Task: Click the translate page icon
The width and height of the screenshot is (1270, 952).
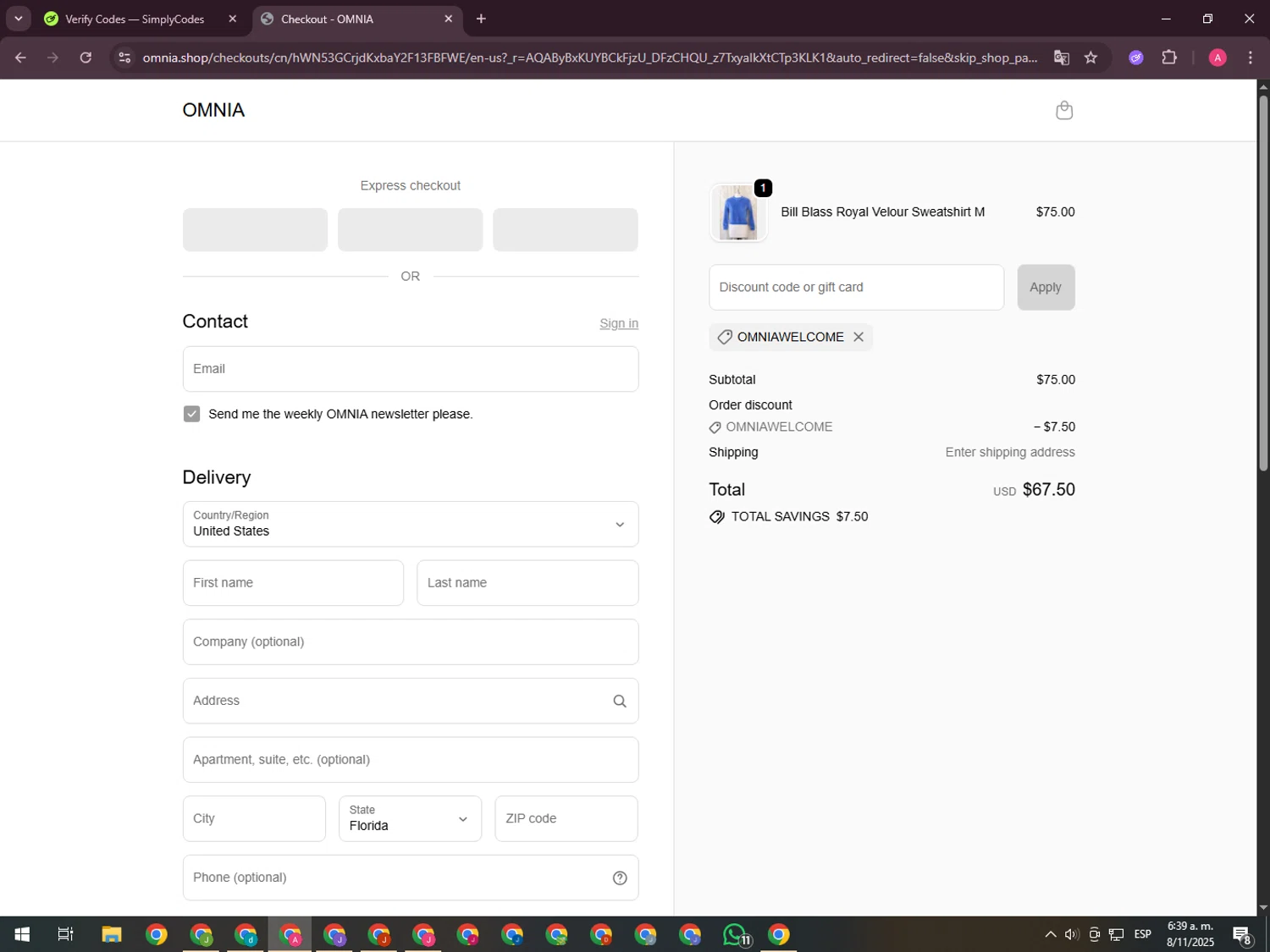Action: [x=1061, y=58]
